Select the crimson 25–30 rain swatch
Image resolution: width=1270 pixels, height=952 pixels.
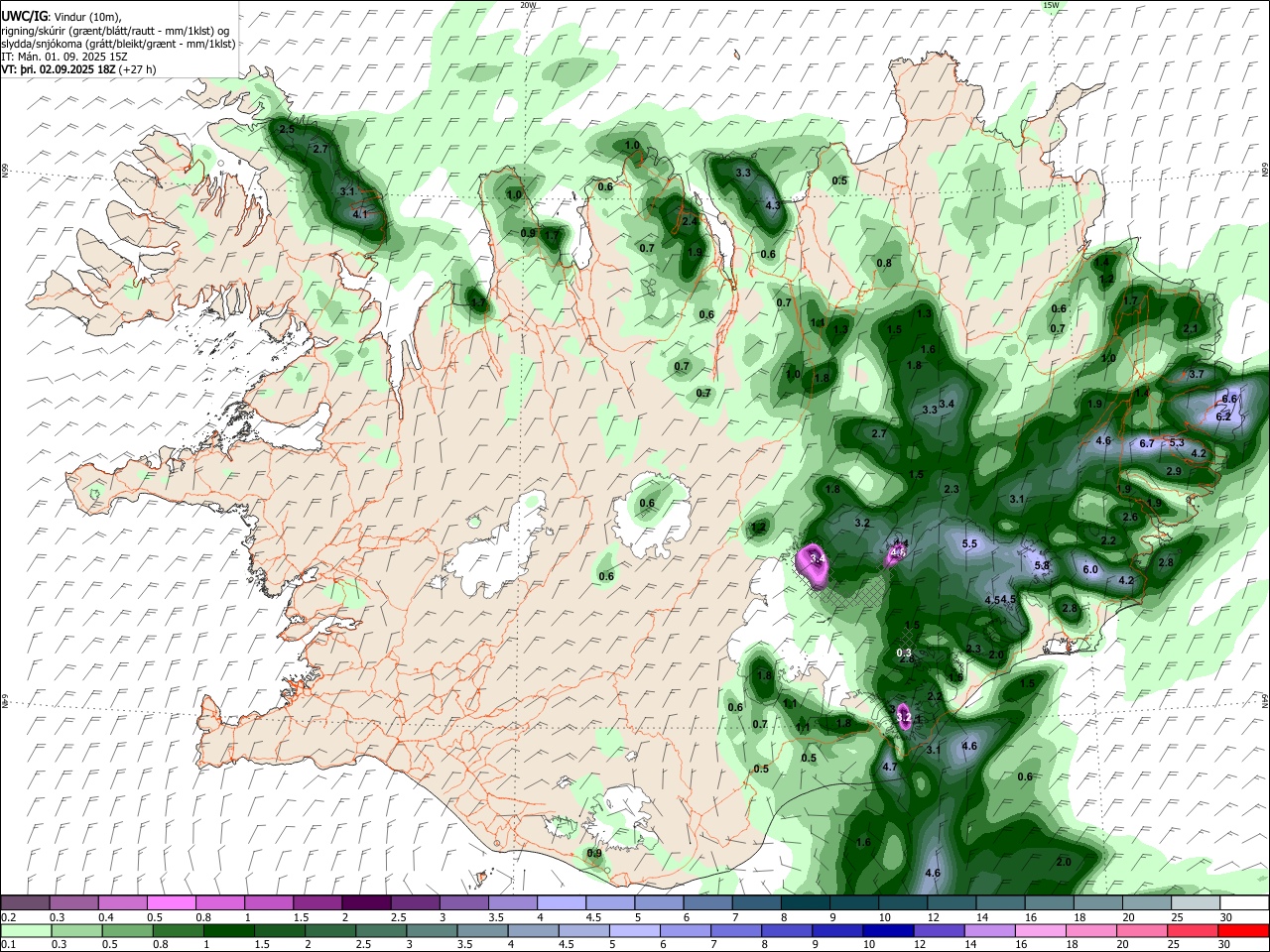[x=1194, y=930]
